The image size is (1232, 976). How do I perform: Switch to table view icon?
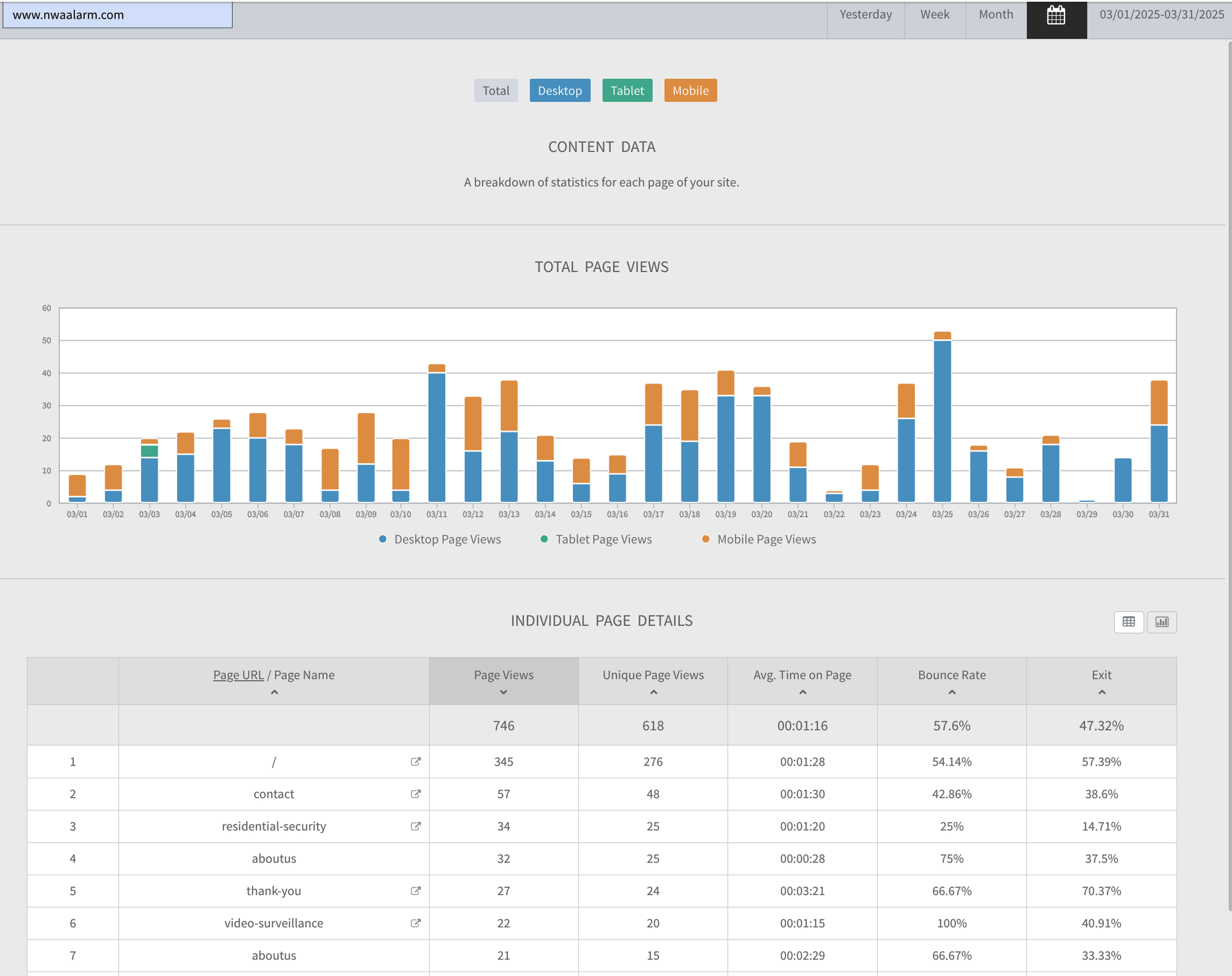pyautogui.click(x=1128, y=621)
